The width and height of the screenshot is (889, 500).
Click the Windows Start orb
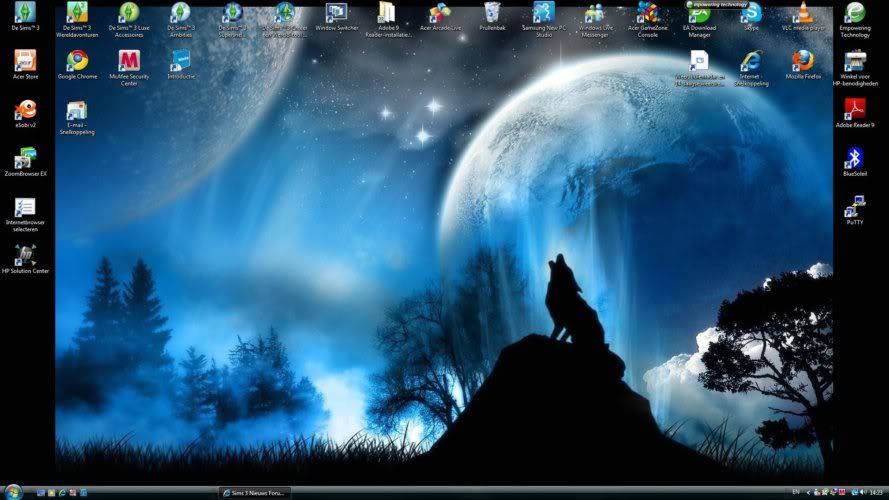click(12, 491)
